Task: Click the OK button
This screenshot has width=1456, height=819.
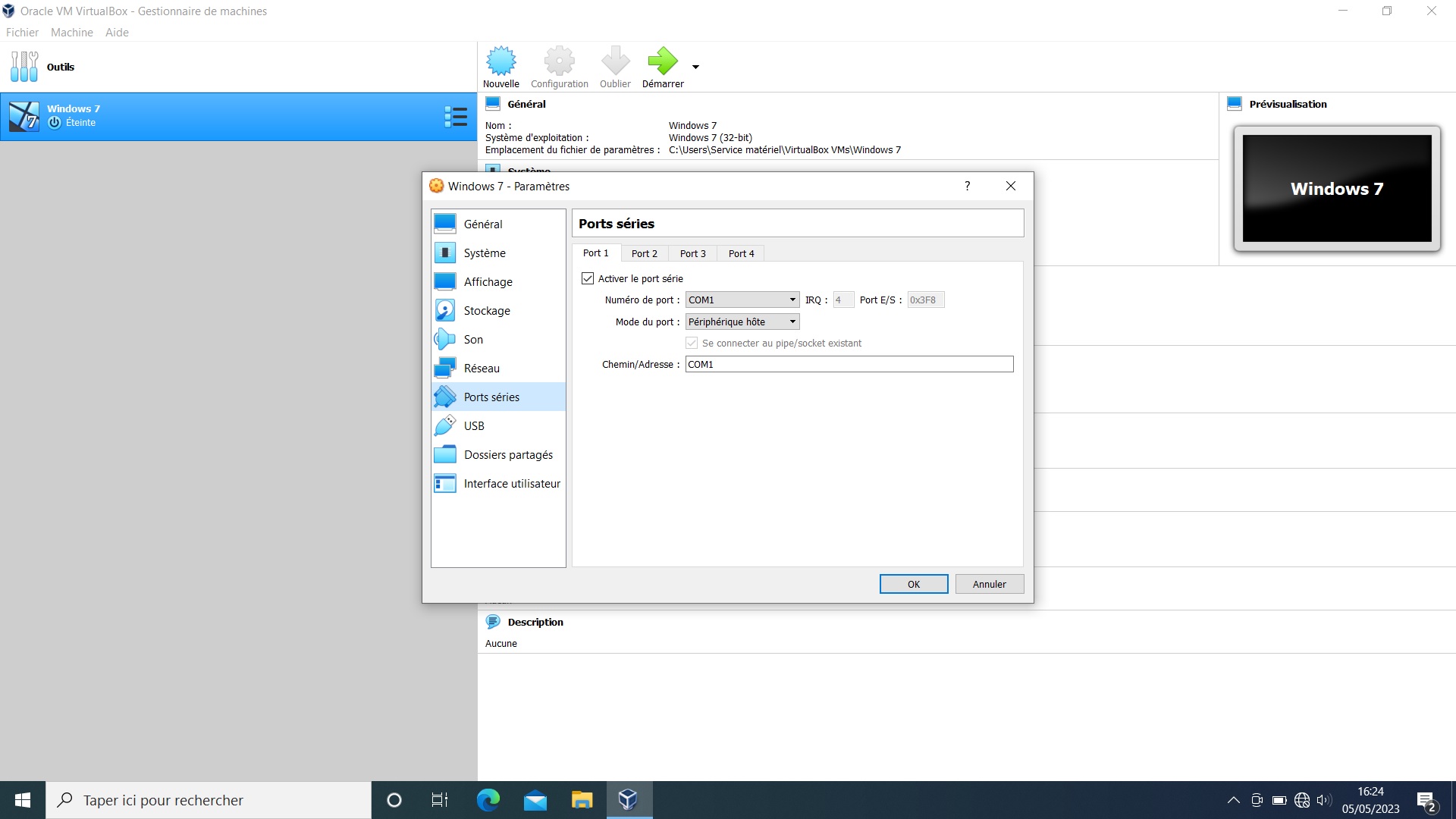Action: coord(913,585)
